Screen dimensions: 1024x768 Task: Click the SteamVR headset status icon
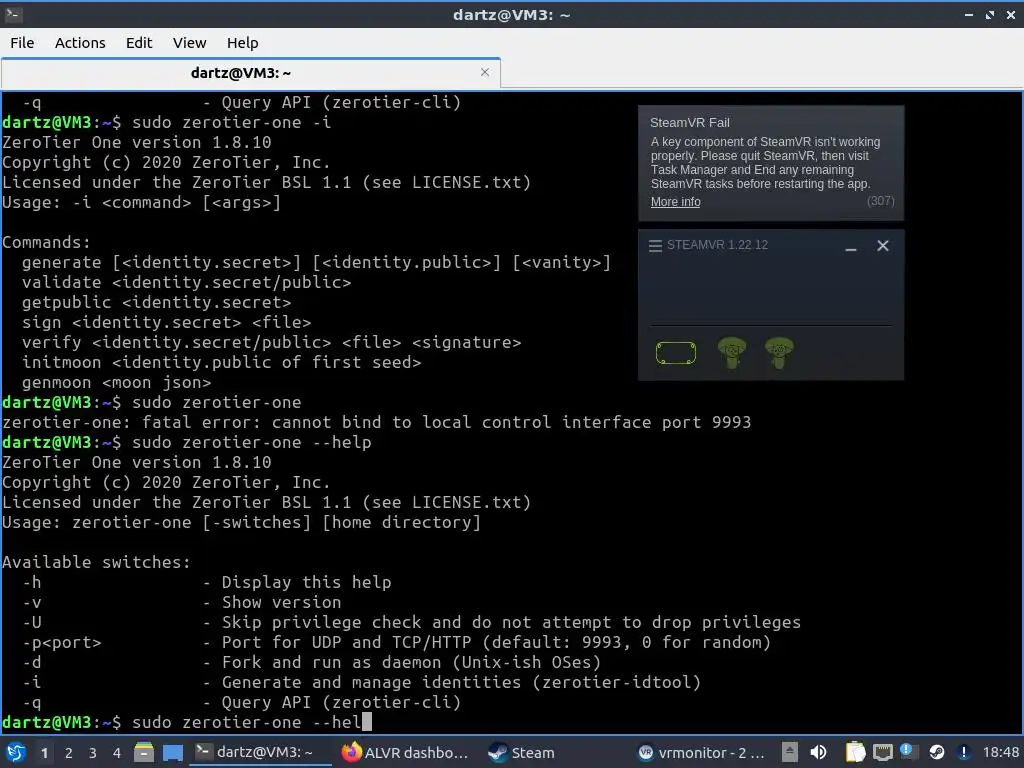(x=675, y=353)
